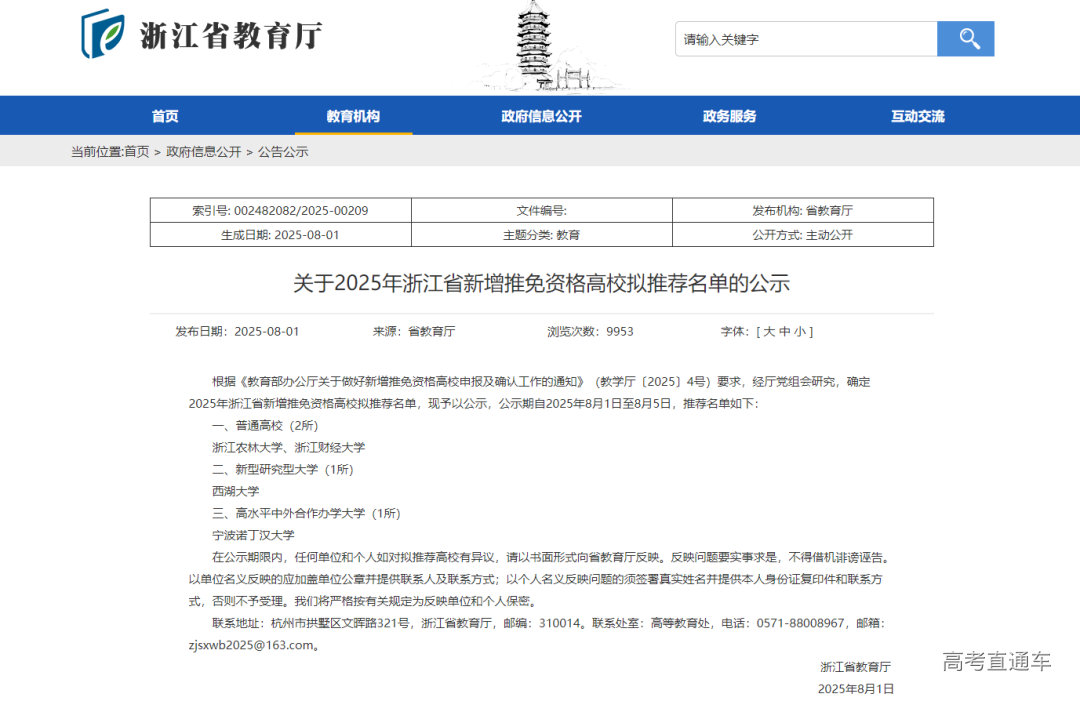Click the article title 关于2025年浙江省新增推免资格高校拟推荐名单的公示

click(x=541, y=283)
